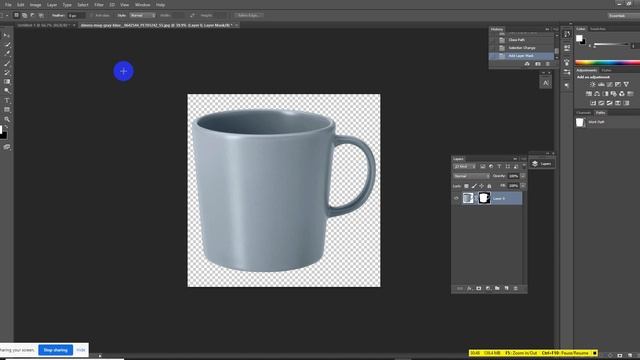Click the collapsed Layers panel button
Image resolution: width=640 pixels, height=360 pixels.
pyautogui.click(x=542, y=164)
